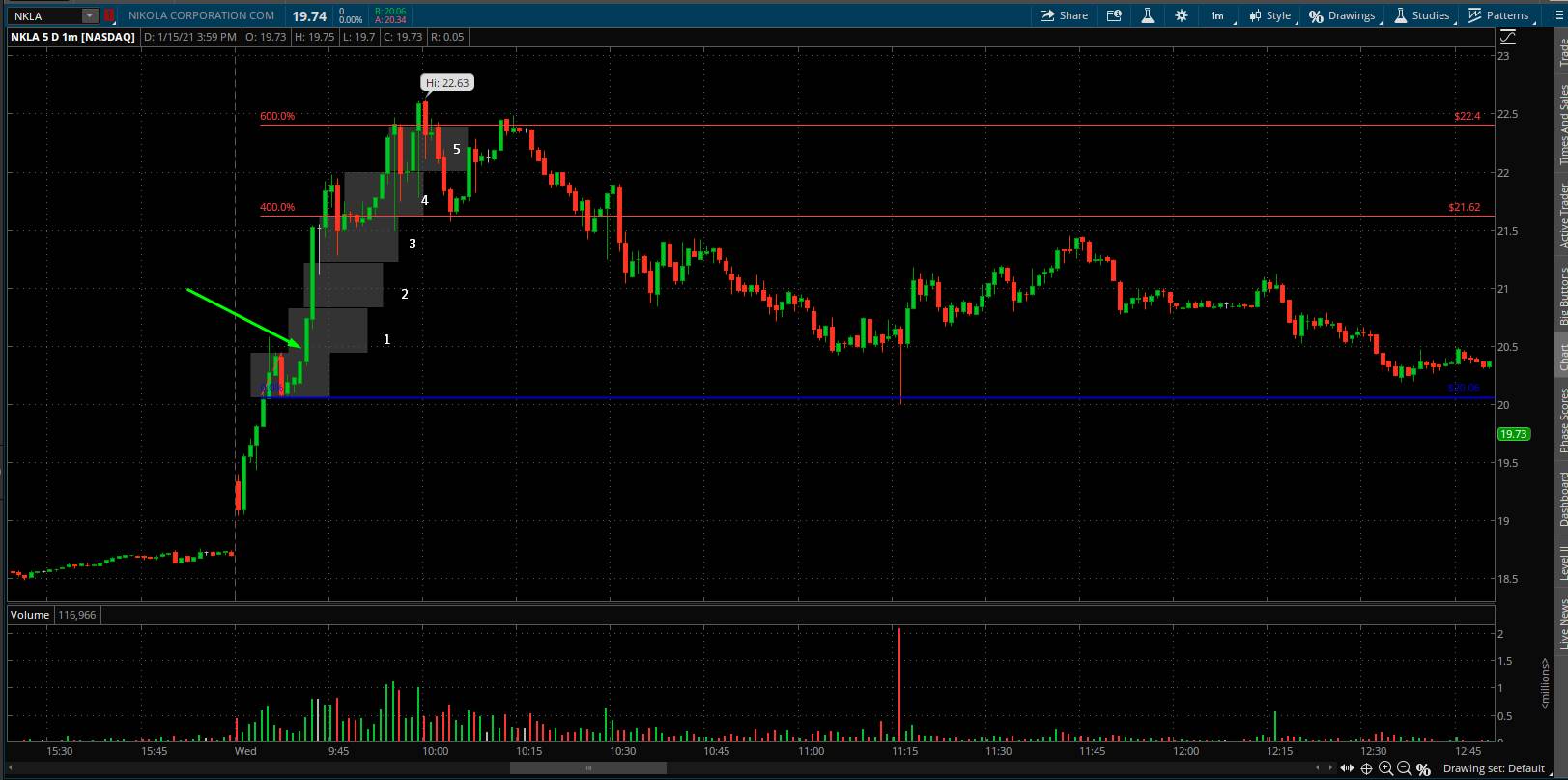Click the zoom out magnifier icon
1568x780 pixels.
[1404, 768]
